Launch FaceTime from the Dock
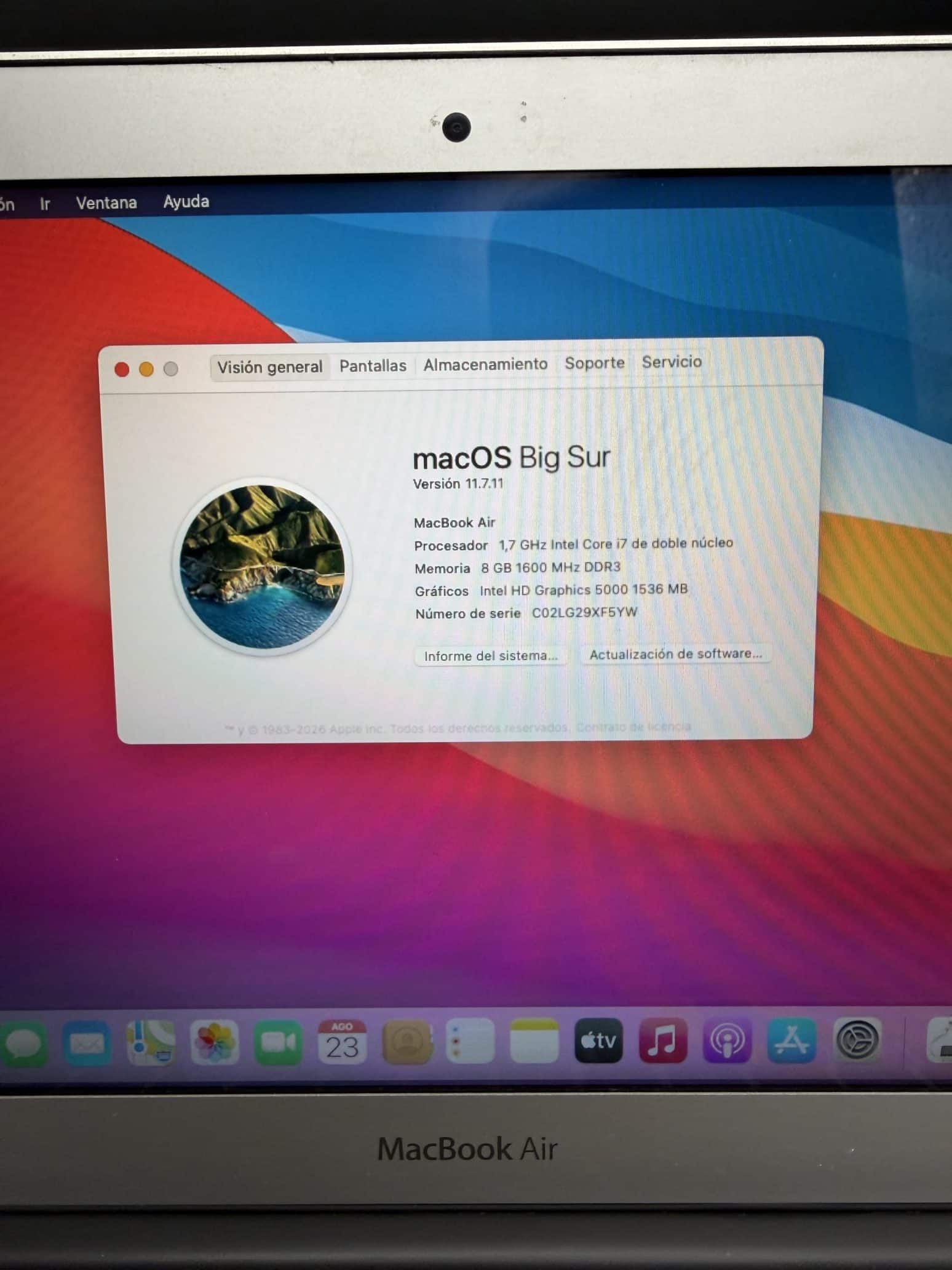The image size is (952, 1270). coord(278,1042)
